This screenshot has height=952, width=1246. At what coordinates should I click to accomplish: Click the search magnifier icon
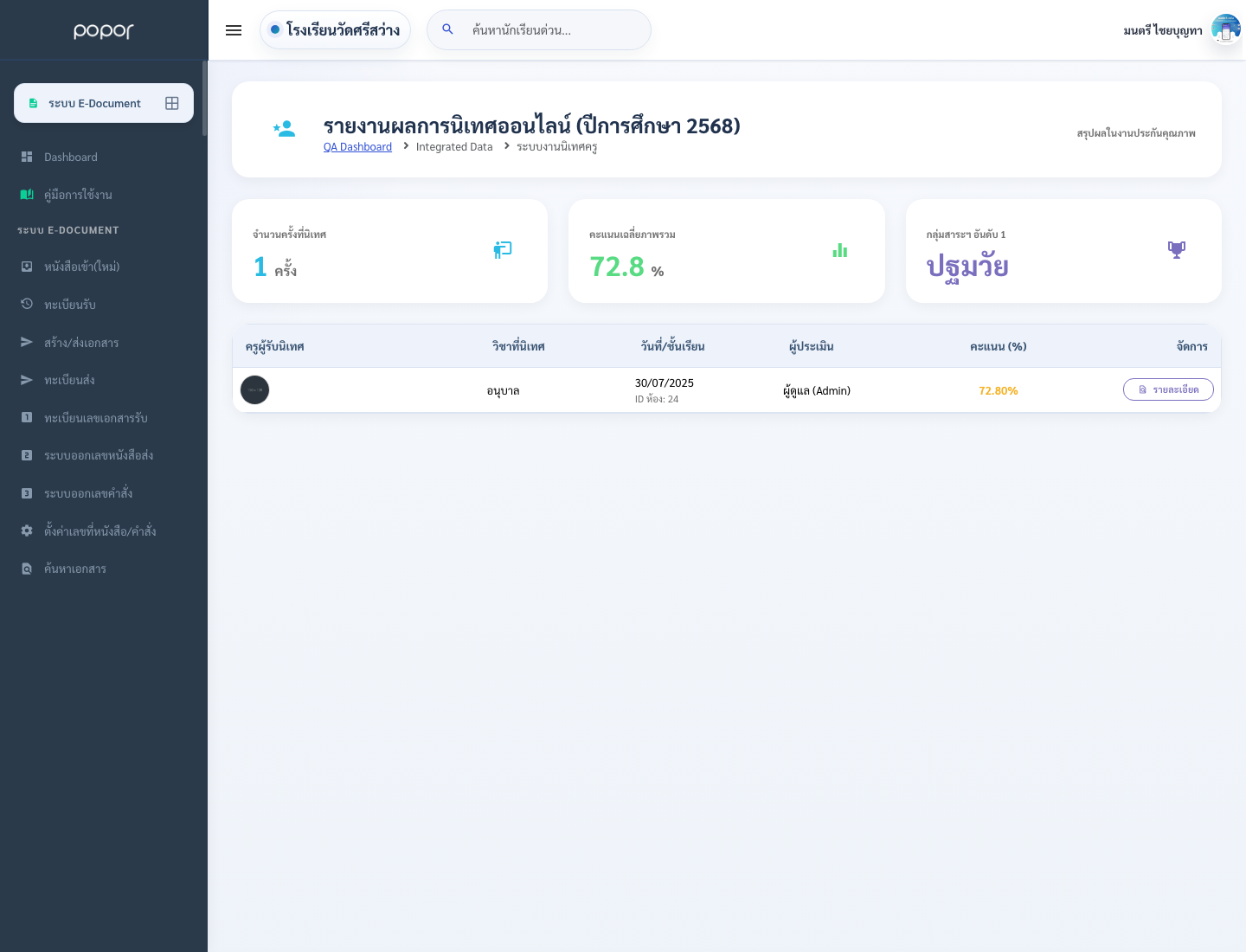click(x=447, y=29)
